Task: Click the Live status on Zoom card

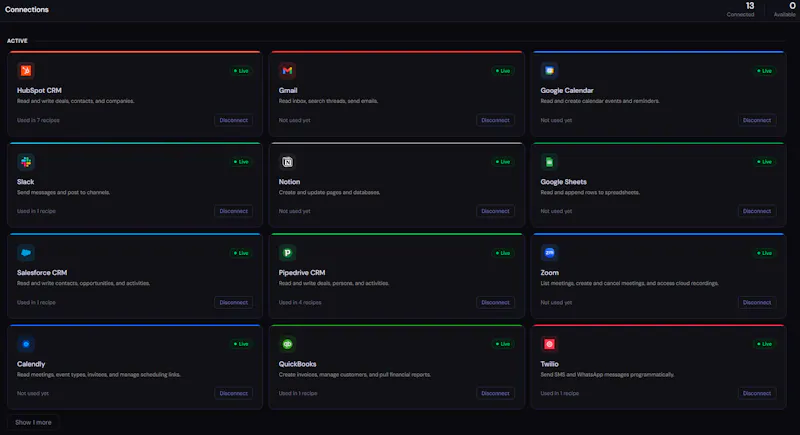Action: (764, 253)
